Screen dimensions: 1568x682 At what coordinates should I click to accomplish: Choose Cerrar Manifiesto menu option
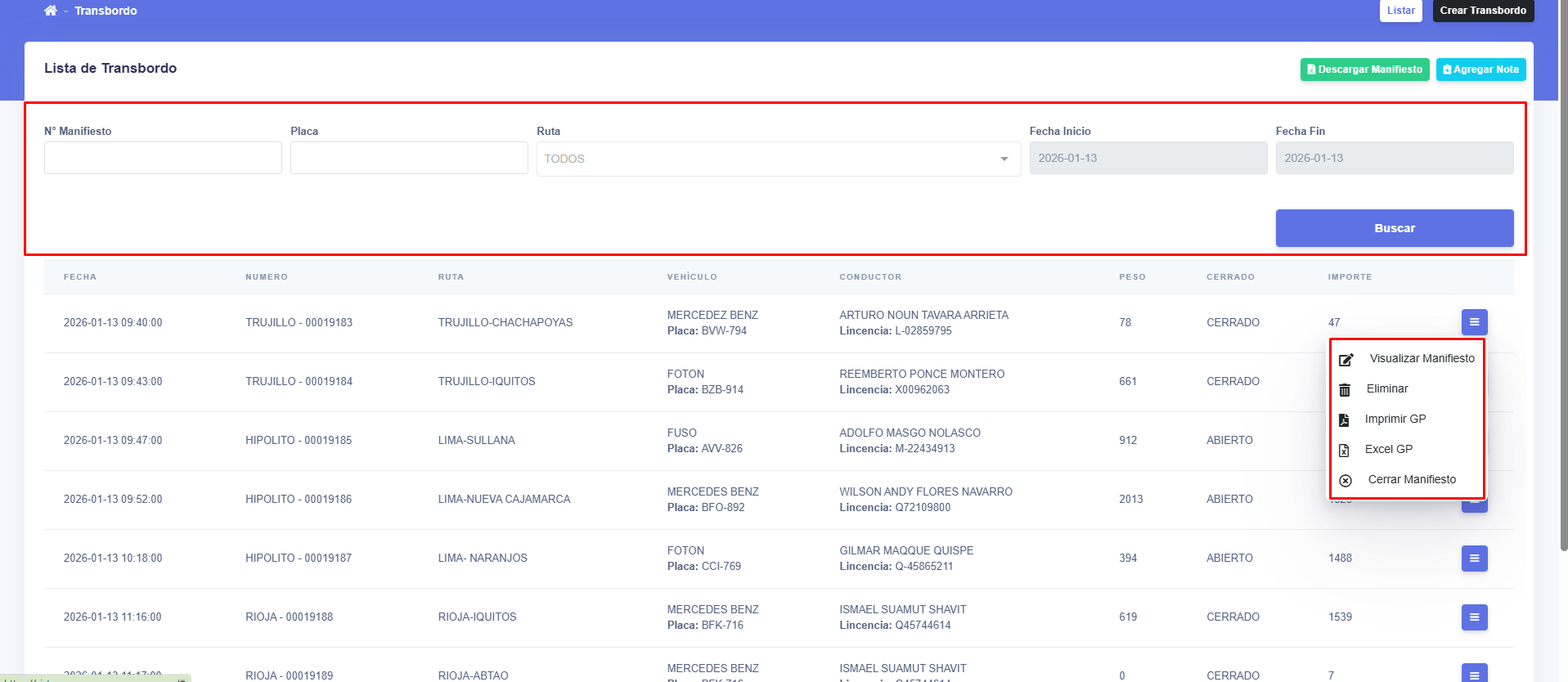[x=1411, y=479]
